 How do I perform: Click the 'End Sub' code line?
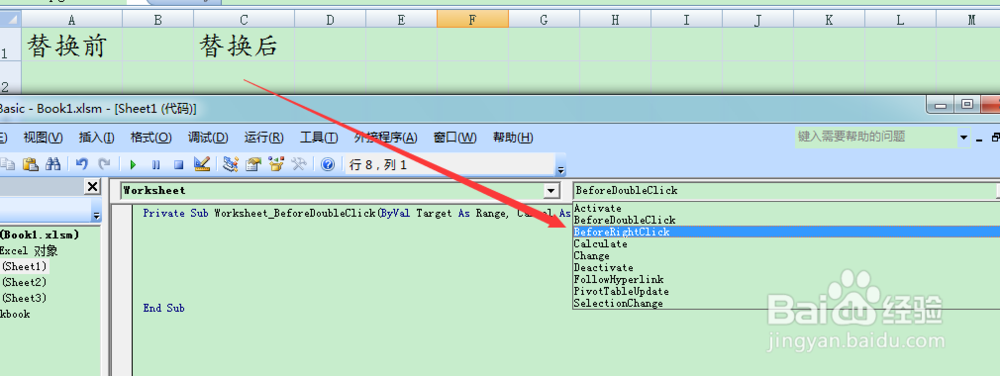pos(164,308)
